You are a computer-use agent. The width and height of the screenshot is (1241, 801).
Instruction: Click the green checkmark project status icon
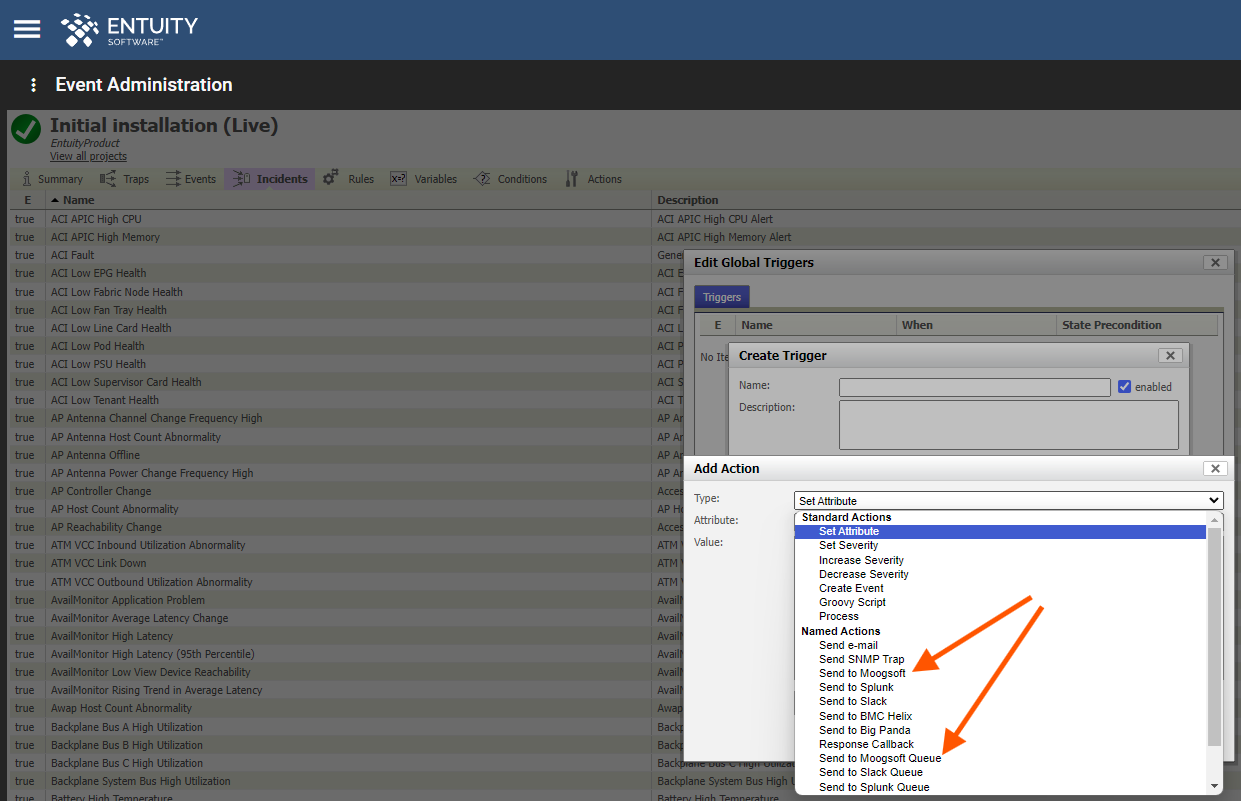click(x=26, y=129)
